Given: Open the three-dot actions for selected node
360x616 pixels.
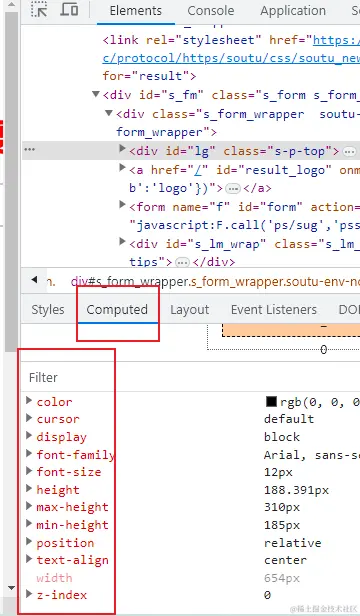Looking at the screenshot, I should [x=29, y=150].
